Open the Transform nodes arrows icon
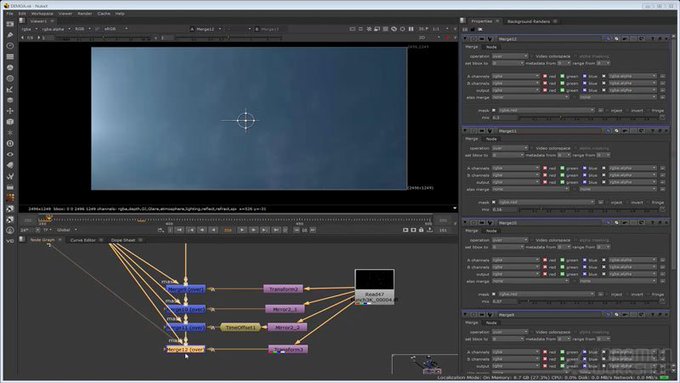Image resolution: width=680 pixels, height=383 pixels. [x=10, y=111]
